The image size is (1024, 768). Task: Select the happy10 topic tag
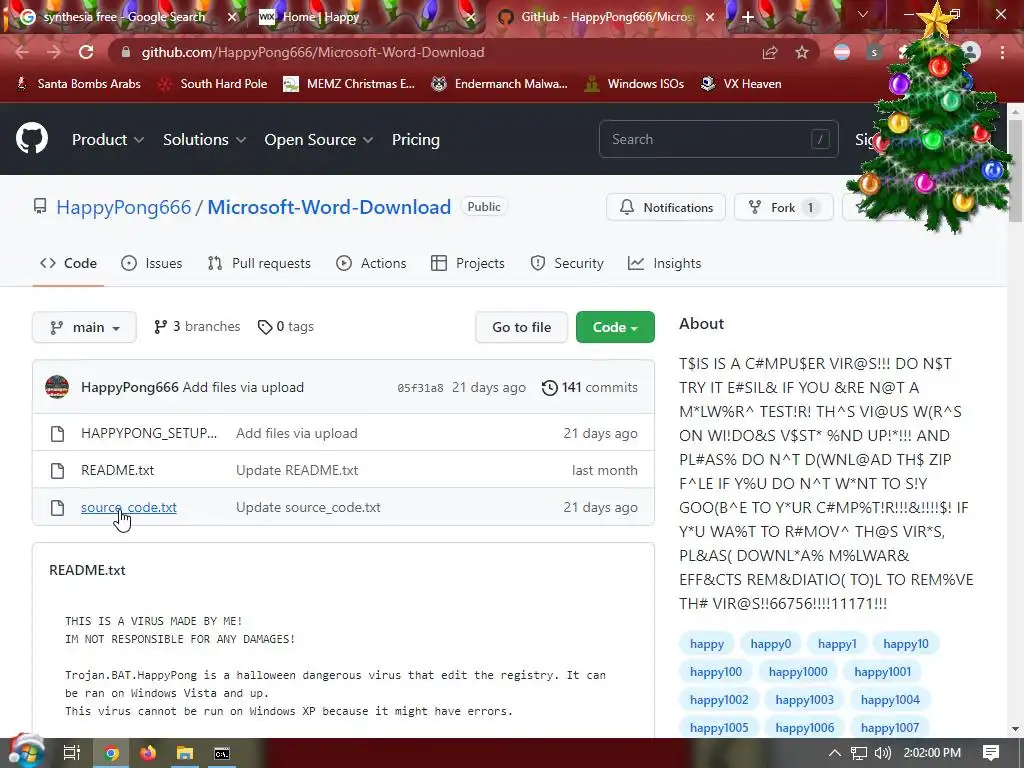point(906,643)
